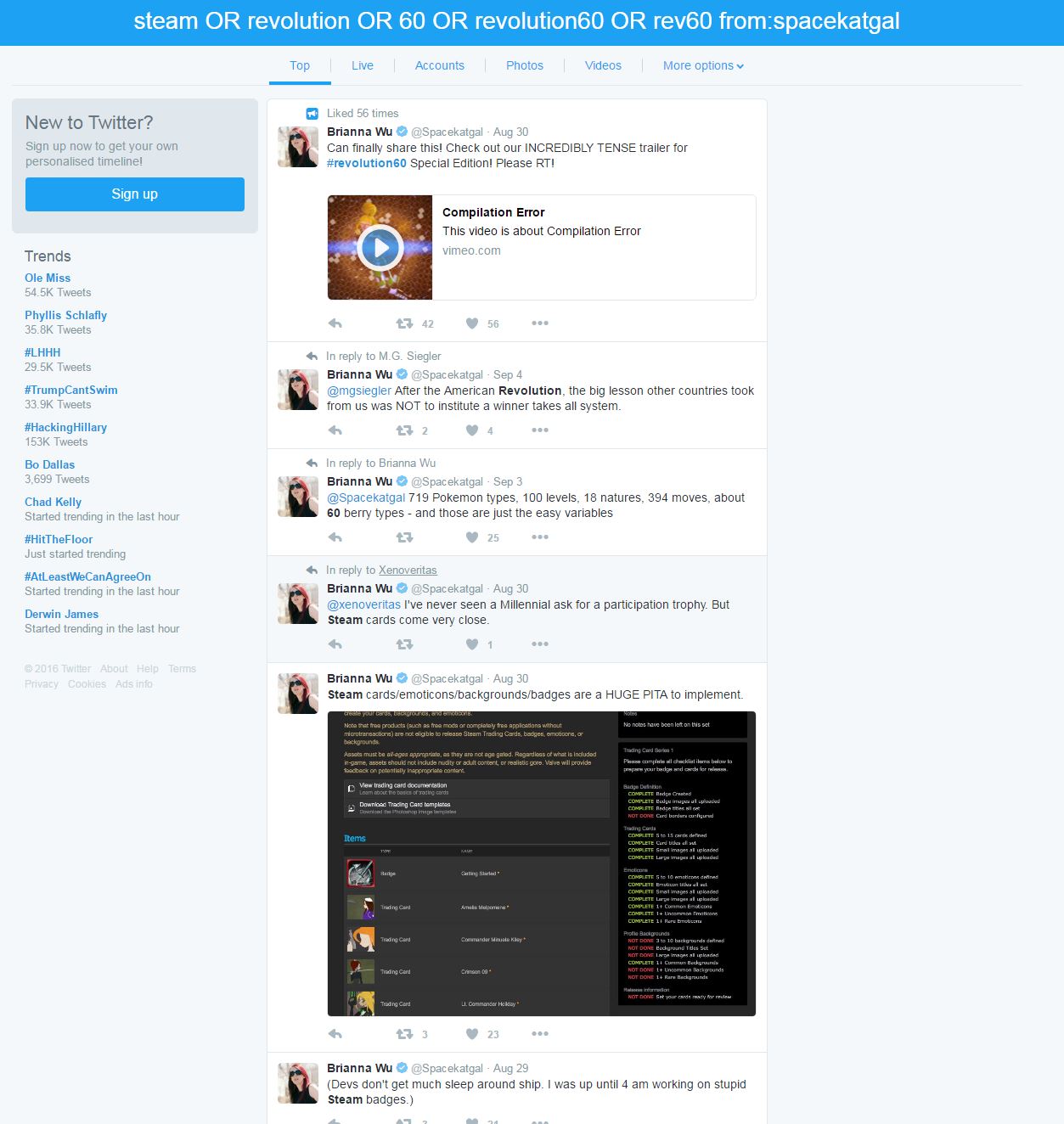Click the Sep 4 tweet timestamp
This screenshot has width=1064, height=1124.
click(508, 374)
